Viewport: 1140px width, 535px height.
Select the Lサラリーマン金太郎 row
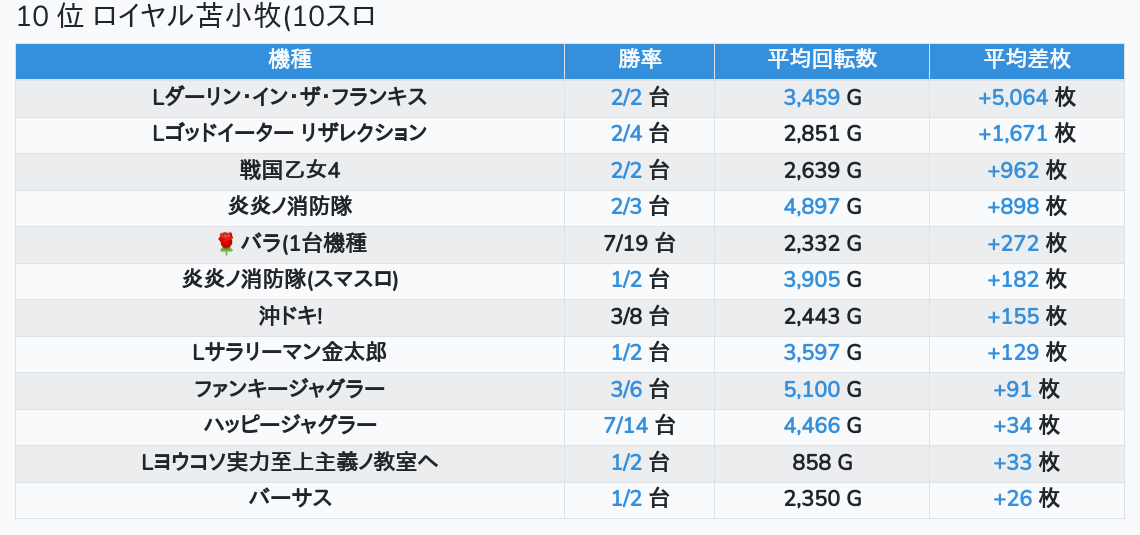click(290, 353)
